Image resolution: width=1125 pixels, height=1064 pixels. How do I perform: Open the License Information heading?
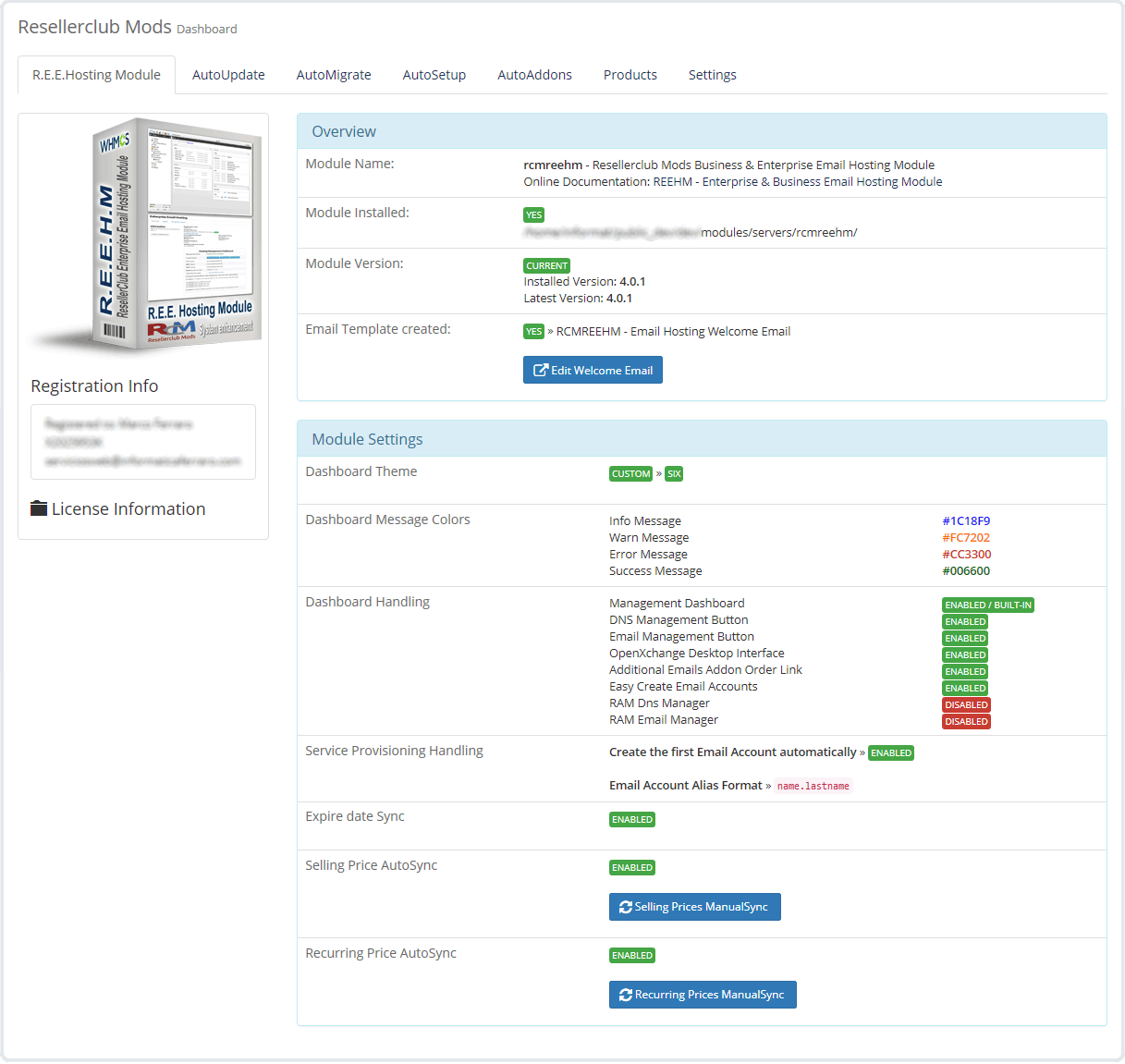[128, 508]
